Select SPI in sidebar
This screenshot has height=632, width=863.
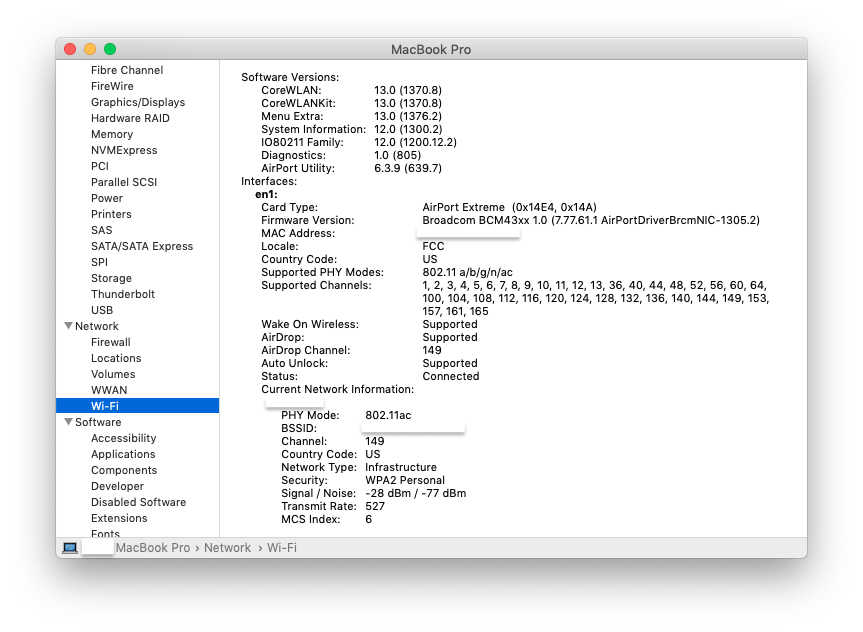[100, 262]
